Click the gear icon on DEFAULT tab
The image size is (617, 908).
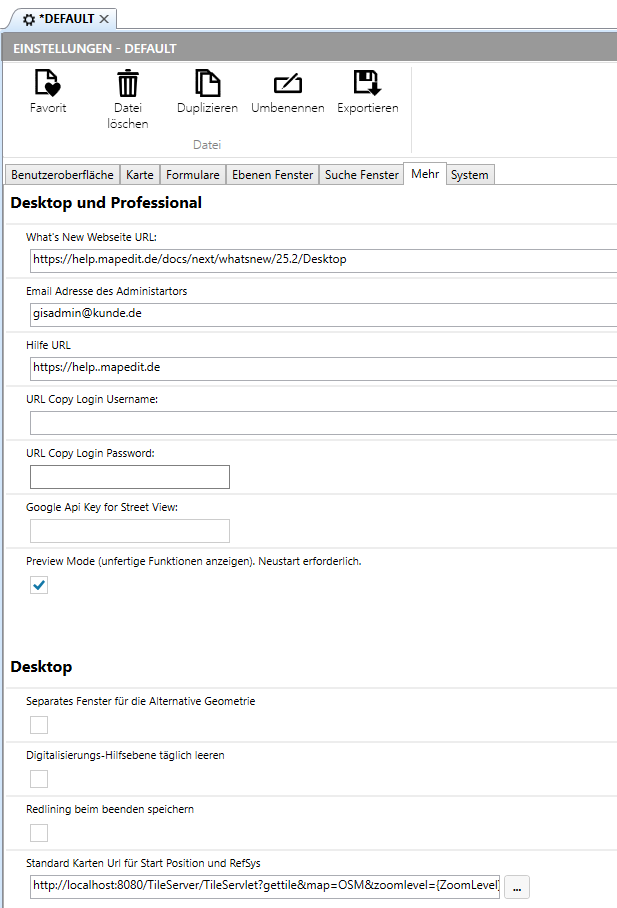point(29,19)
